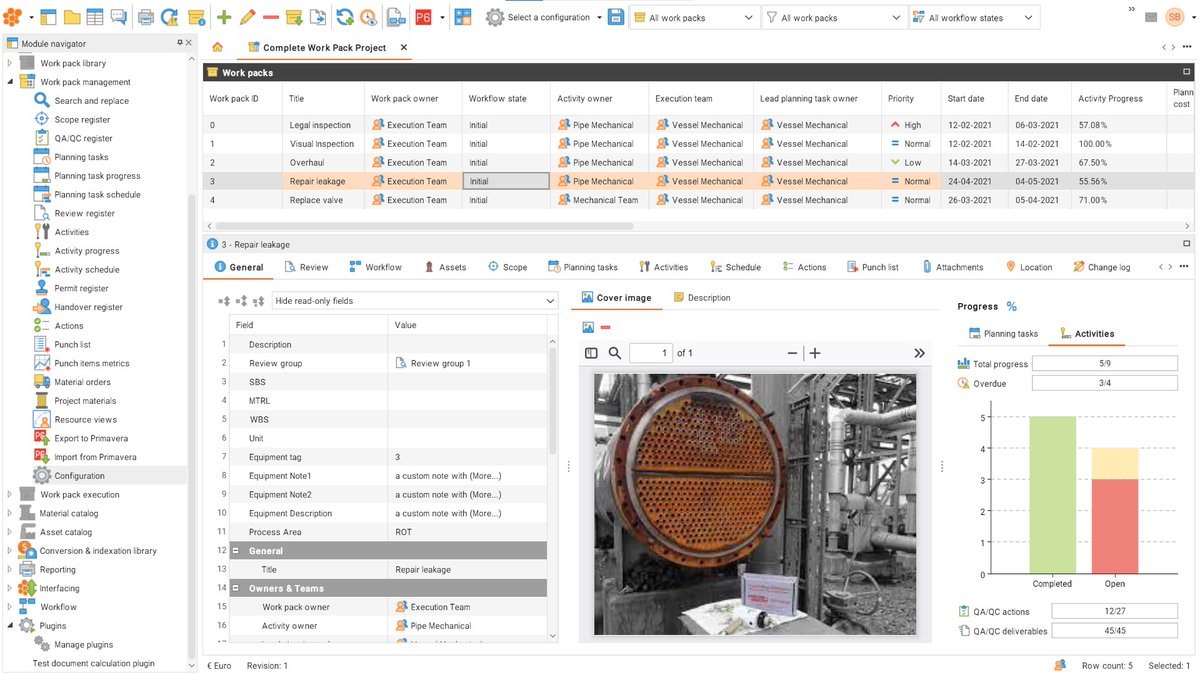Switch to the Description tab
1200x675 pixels.
pyautogui.click(x=710, y=297)
